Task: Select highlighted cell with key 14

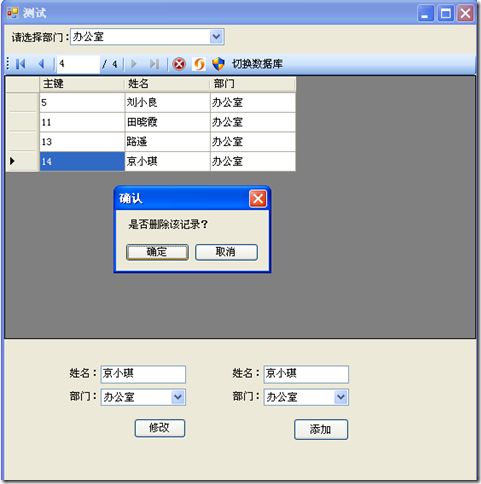Action: point(82,162)
